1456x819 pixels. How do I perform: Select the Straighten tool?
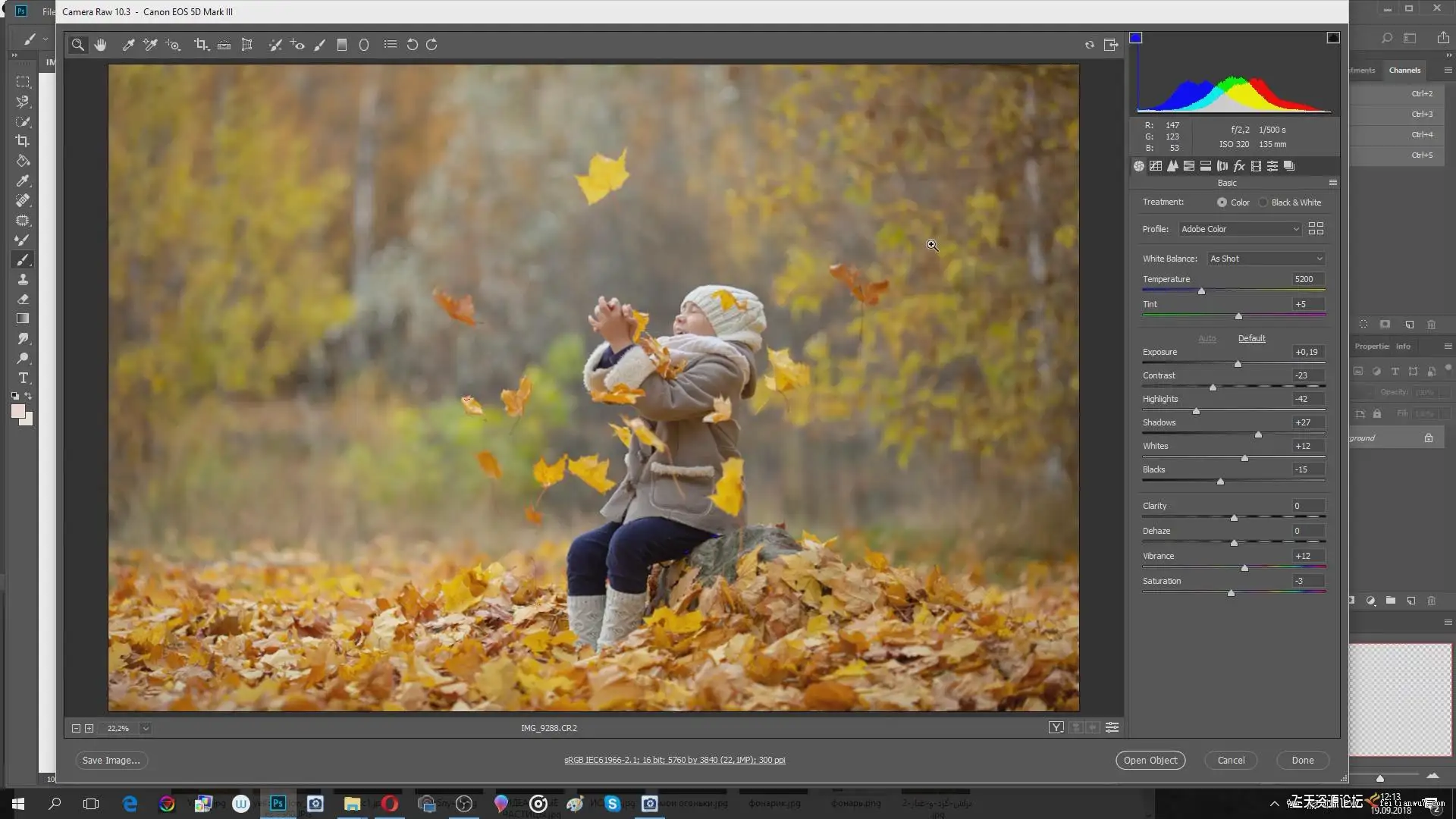[x=224, y=45]
